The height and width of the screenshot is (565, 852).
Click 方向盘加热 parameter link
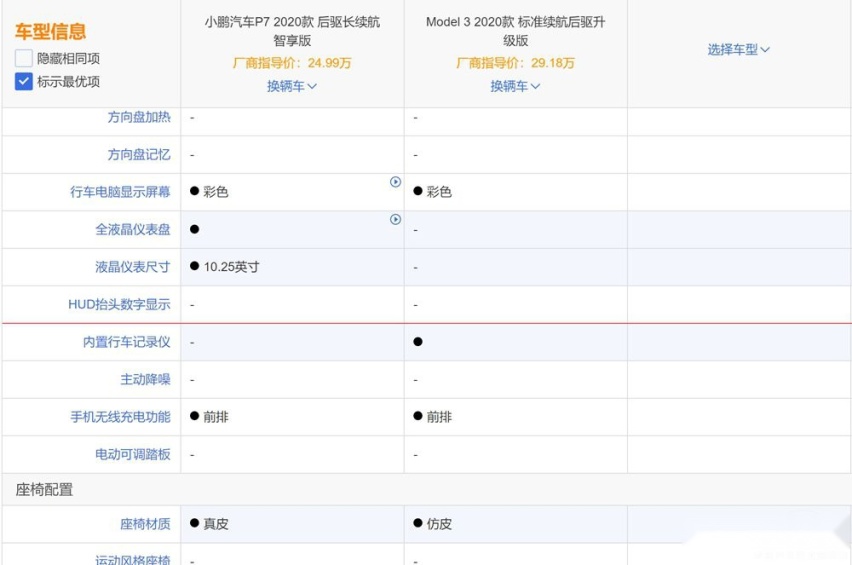tap(139, 117)
